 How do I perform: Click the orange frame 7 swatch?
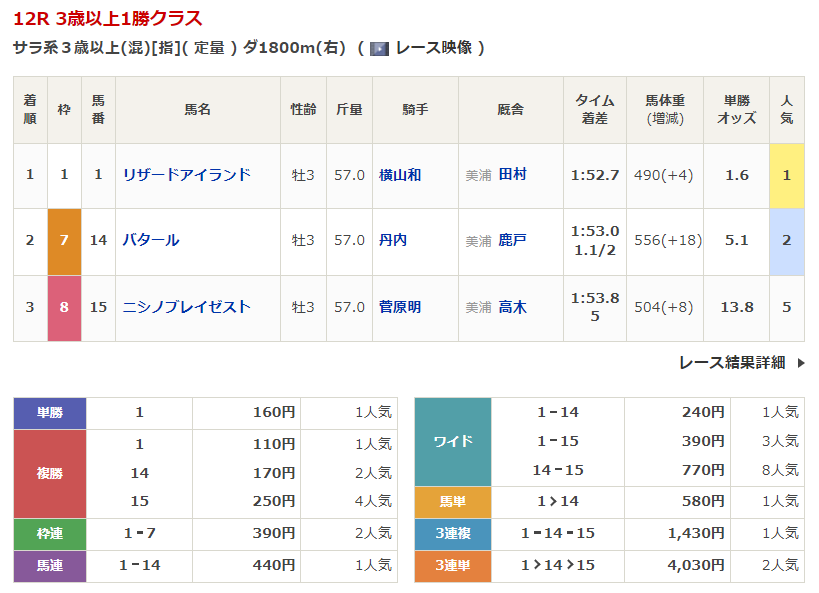pyautogui.click(x=64, y=240)
